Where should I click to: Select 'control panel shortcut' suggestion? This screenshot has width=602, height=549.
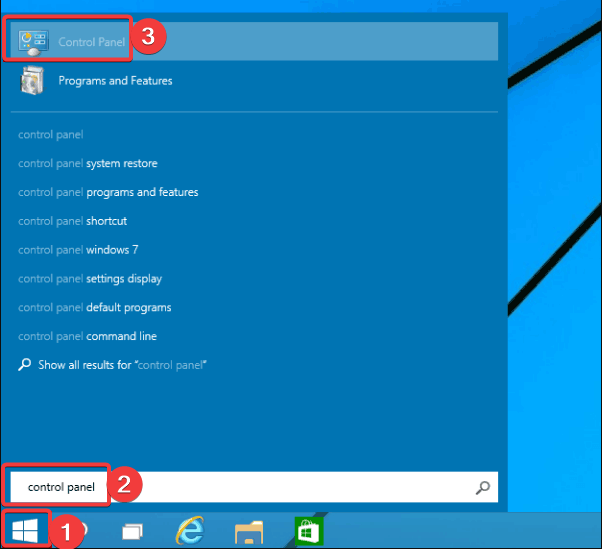coord(72,221)
